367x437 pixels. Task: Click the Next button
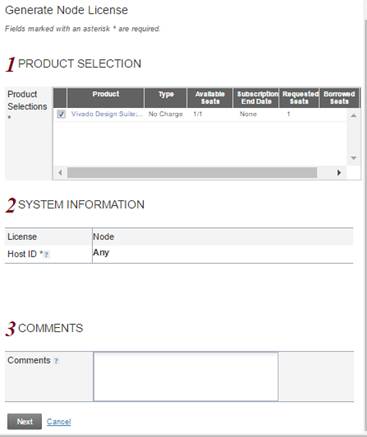[x=25, y=422]
